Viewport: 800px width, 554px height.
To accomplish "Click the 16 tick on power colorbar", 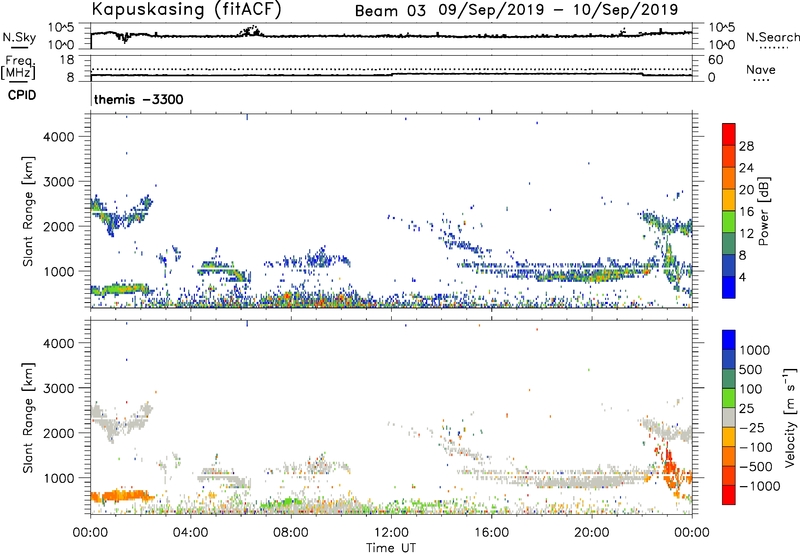I will pos(746,211).
